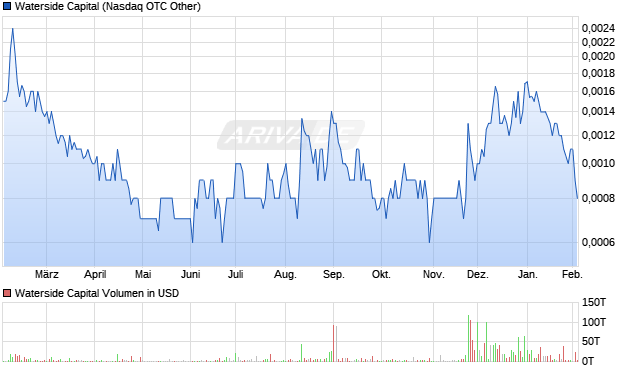The image size is (620, 371).
Task: Select the Juni label on the time axis
Action: (191, 274)
